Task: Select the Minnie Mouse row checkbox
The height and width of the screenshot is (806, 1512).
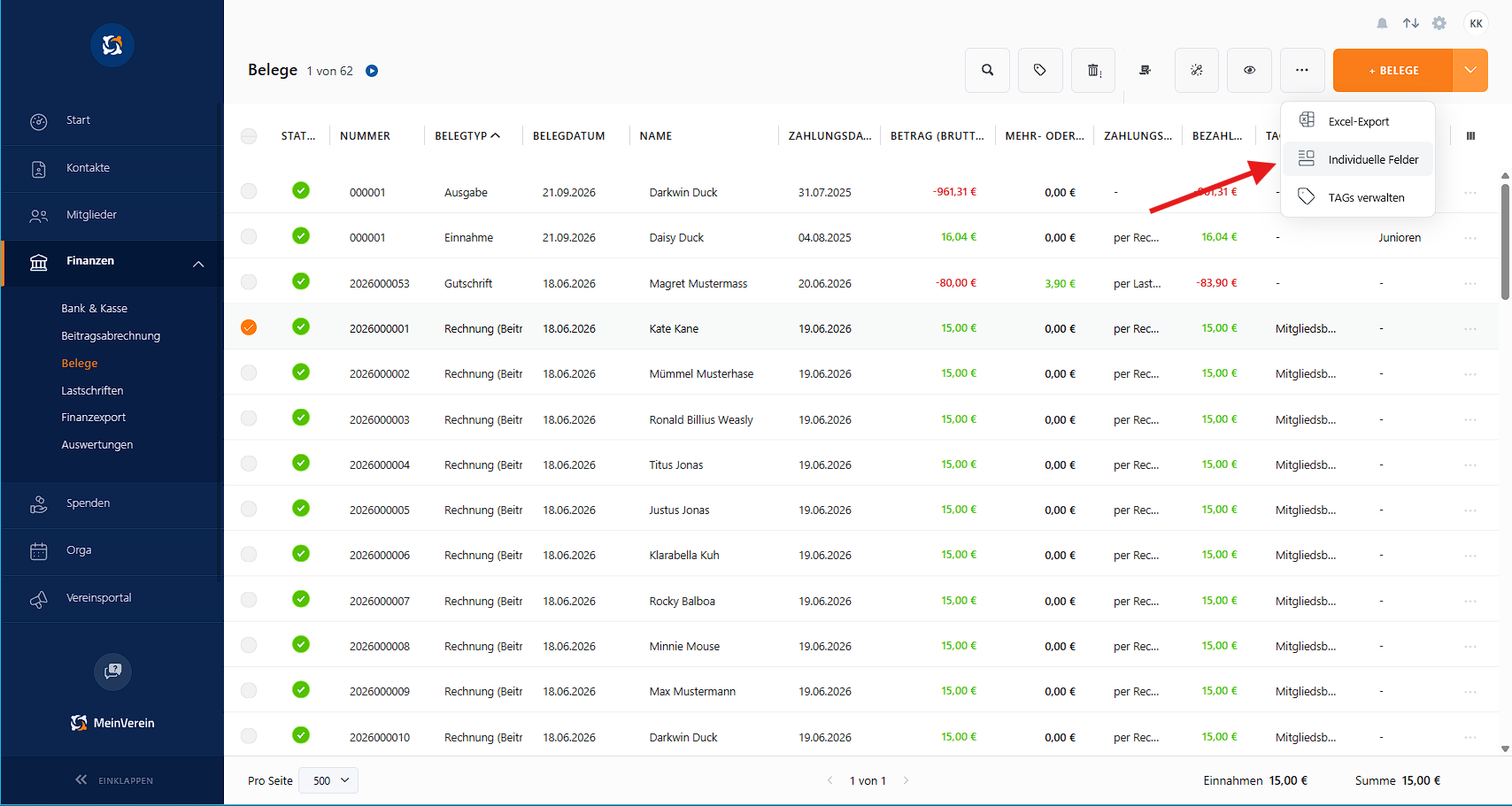Action: [249, 645]
